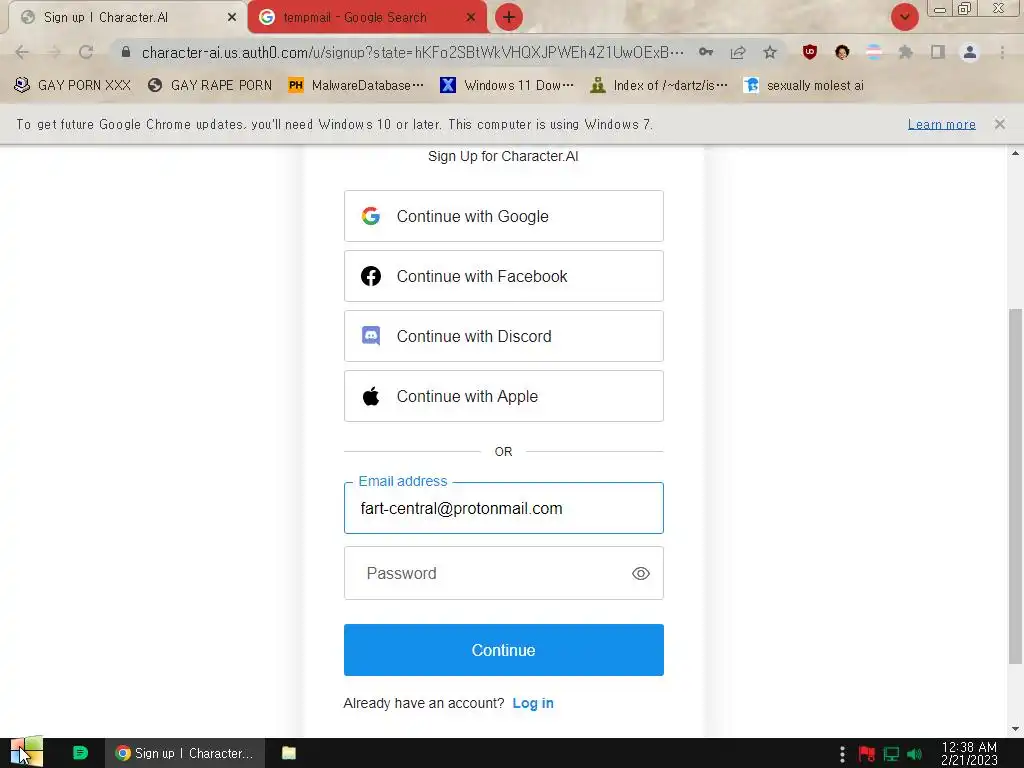Select Chrome Sign up taskbar item
The width and height of the screenshot is (1024, 768).
coord(185,753)
